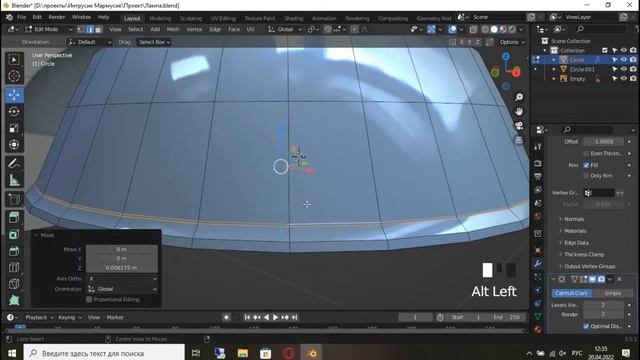Select the Select Box tool in toolbar
This screenshot has height=360, width=640.
14,60
